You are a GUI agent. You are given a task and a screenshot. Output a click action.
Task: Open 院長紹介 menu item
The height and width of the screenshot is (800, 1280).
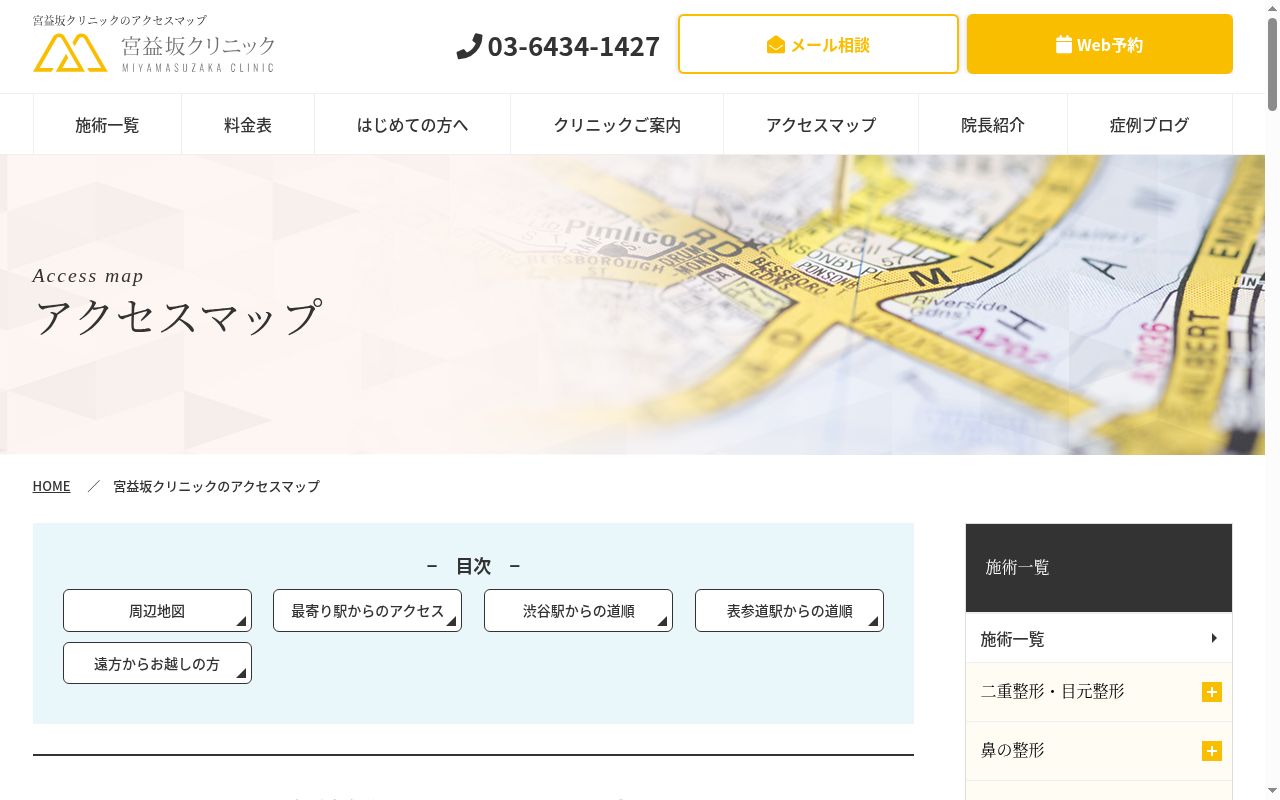(x=993, y=125)
